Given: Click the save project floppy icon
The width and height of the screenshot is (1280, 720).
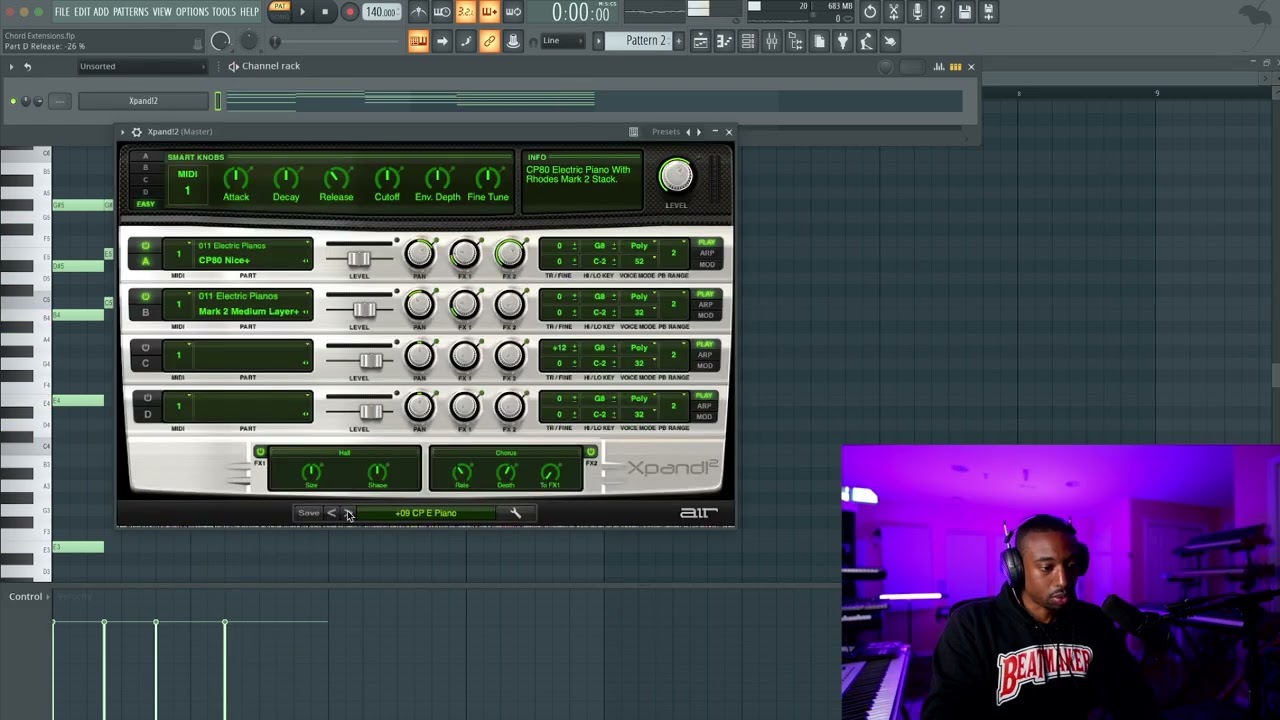Looking at the screenshot, I should click(965, 12).
